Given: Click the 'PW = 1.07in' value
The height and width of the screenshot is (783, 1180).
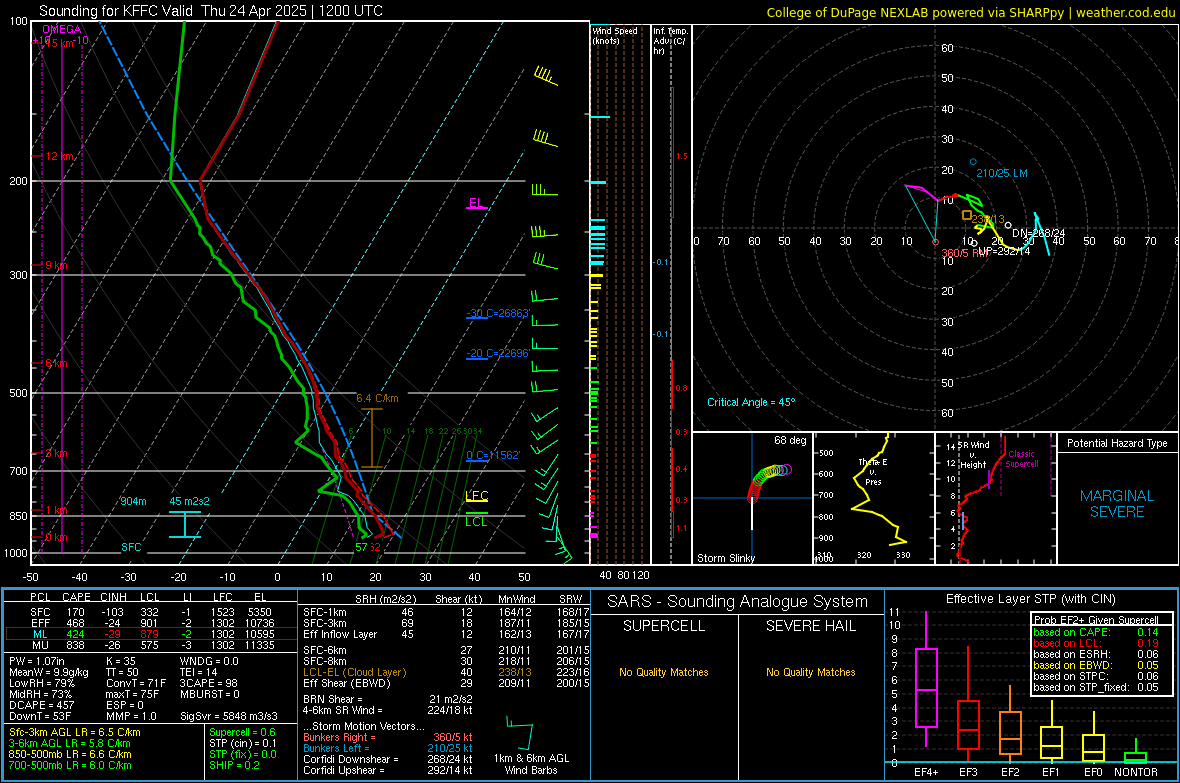Looking at the screenshot, I should pyautogui.click(x=38, y=661).
